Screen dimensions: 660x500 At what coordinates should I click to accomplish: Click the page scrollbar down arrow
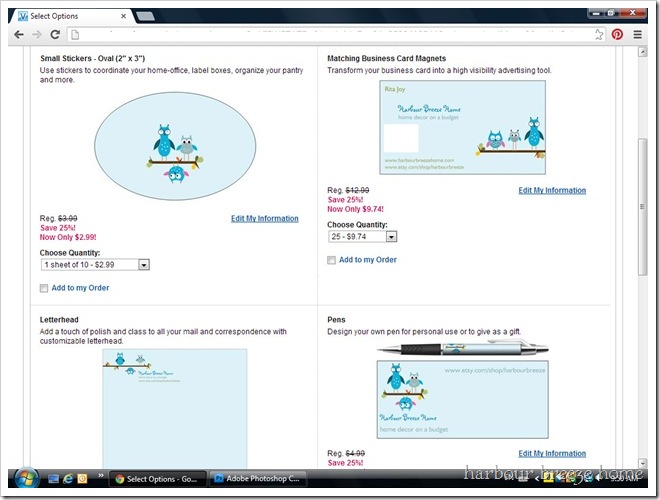pos(642,463)
